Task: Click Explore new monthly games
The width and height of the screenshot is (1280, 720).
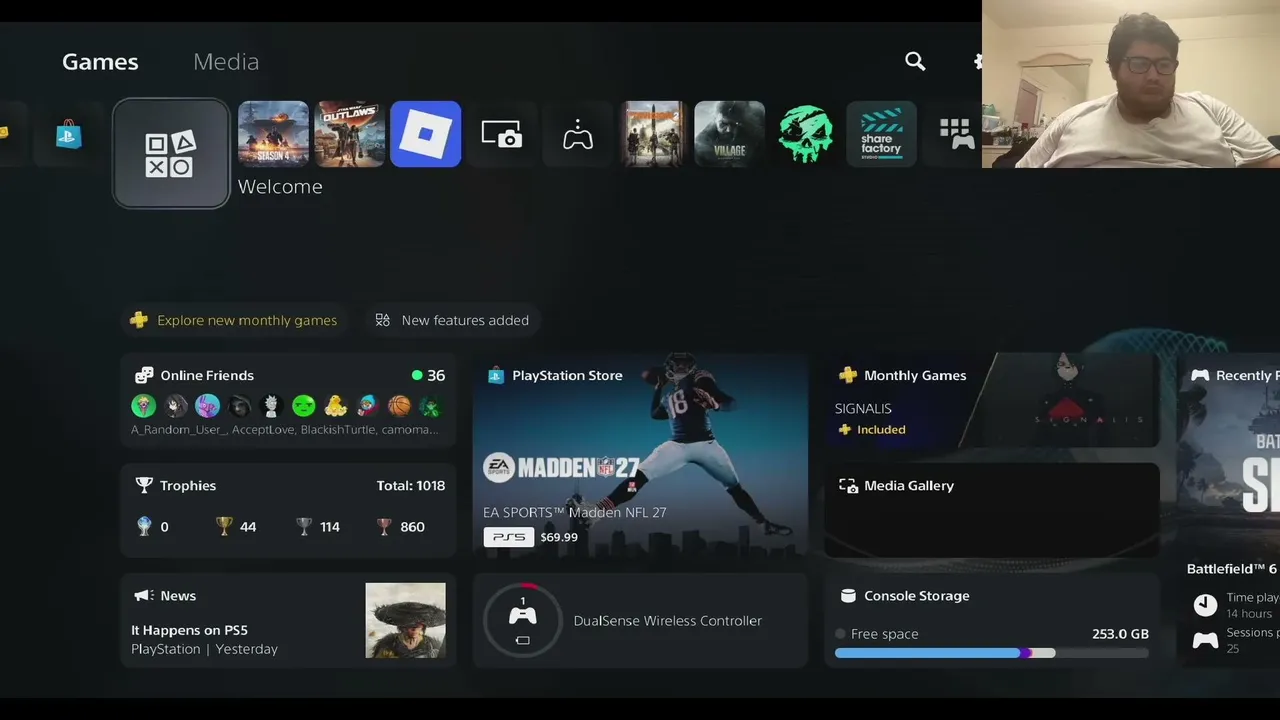Action: tap(234, 320)
